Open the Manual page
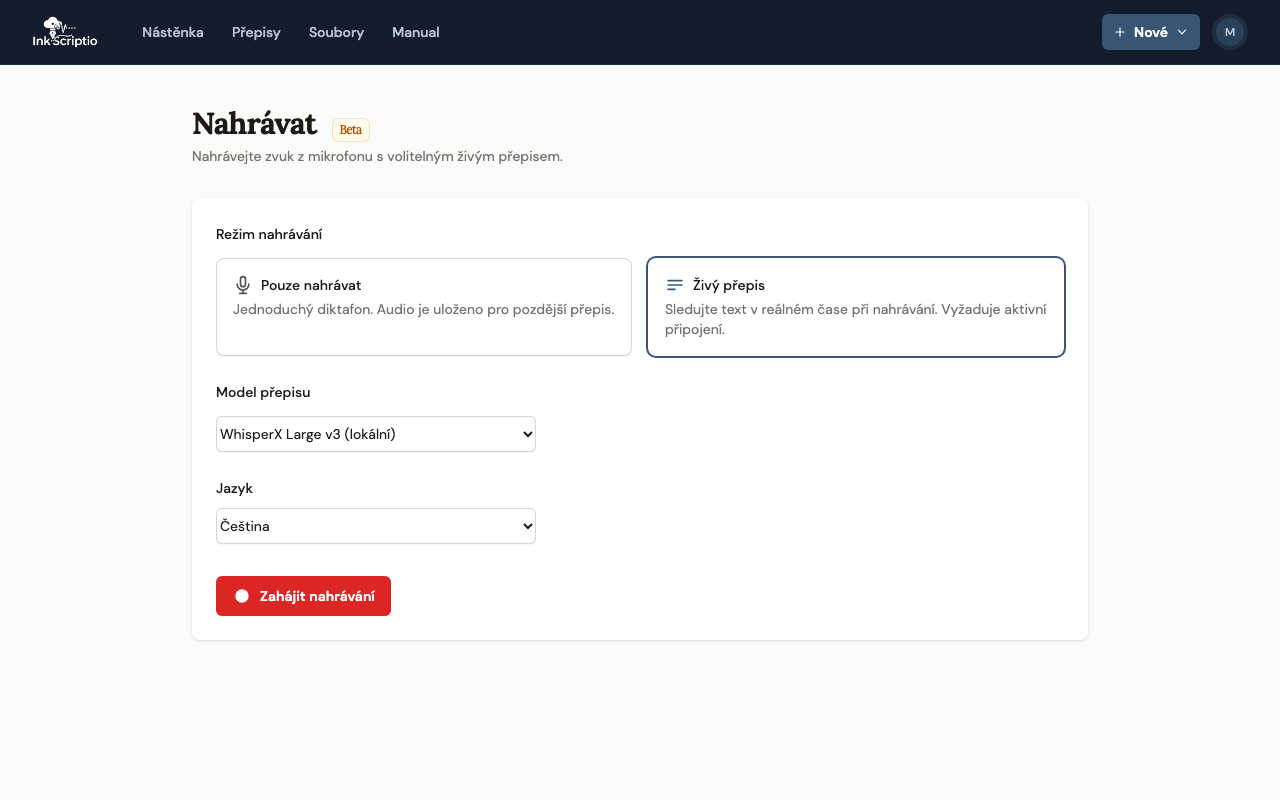Image resolution: width=1280 pixels, height=800 pixels. tap(416, 32)
